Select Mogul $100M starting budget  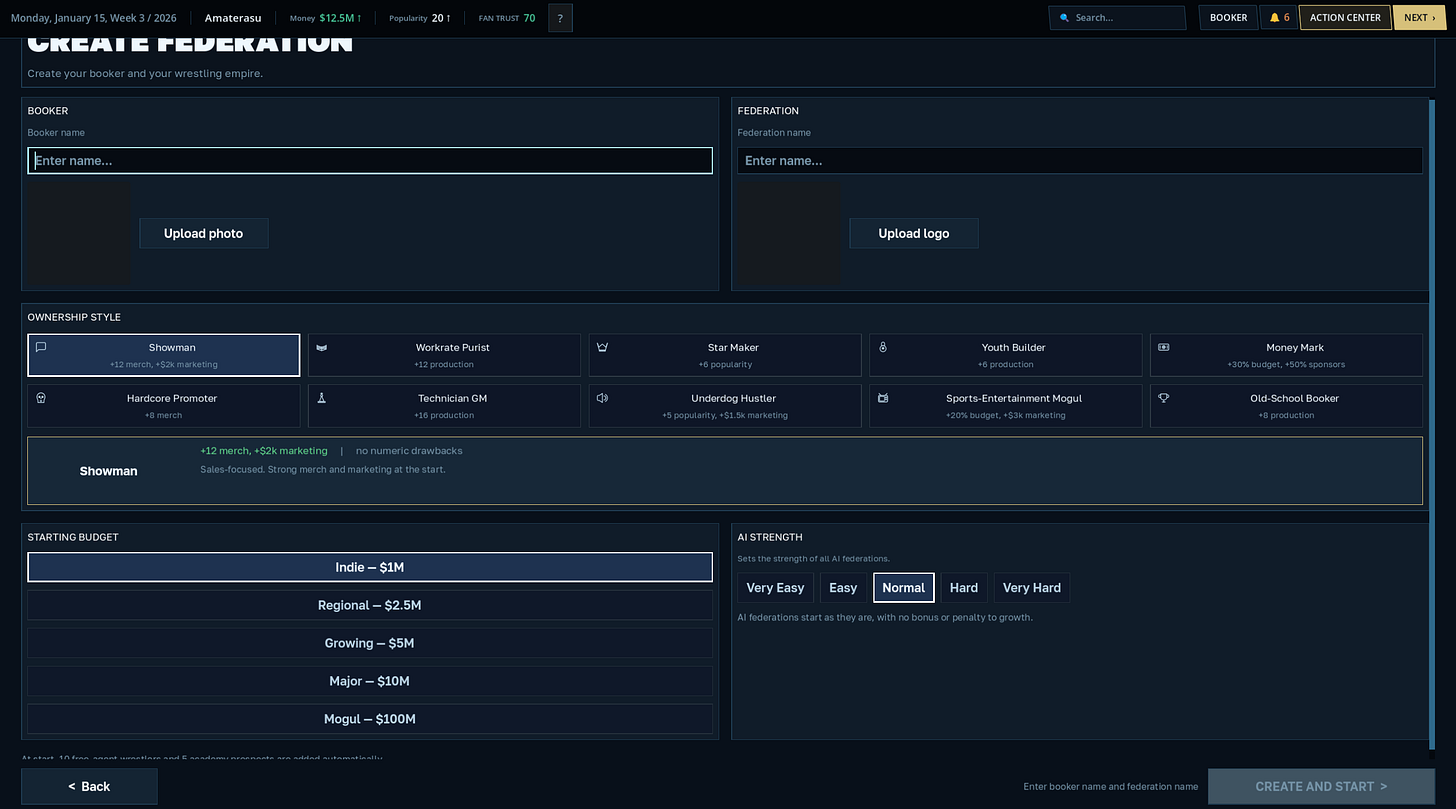click(x=370, y=719)
